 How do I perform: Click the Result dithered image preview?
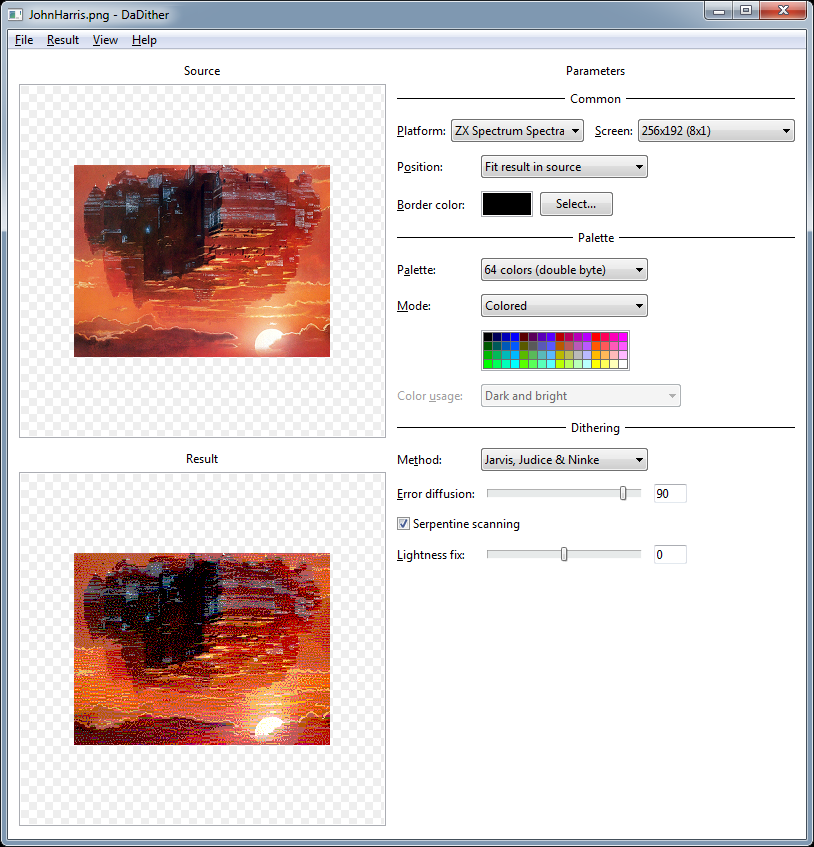tap(202, 649)
